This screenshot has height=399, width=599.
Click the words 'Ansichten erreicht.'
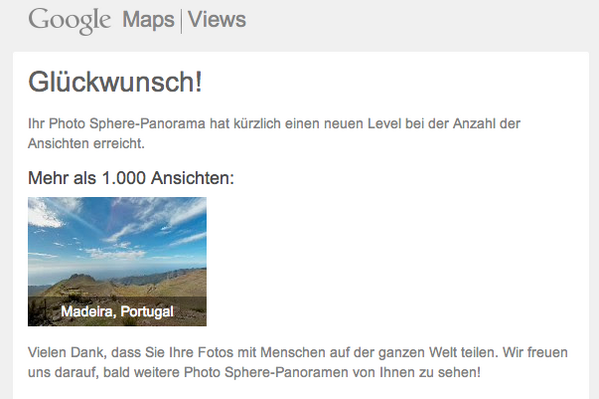pyautogui.click(x=86, y=143)
